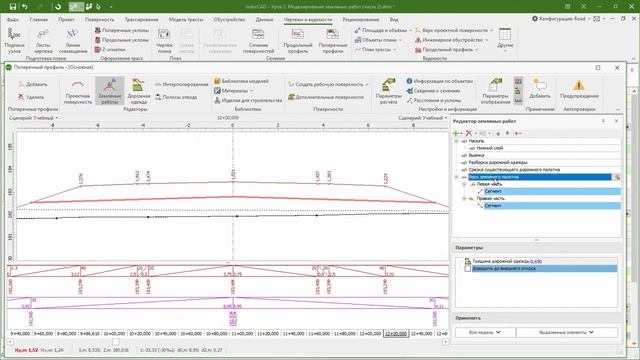Screen dimensions: 640x360
Task: Select station 11+00,000 in bottom strip
Action: click(242, 333)
